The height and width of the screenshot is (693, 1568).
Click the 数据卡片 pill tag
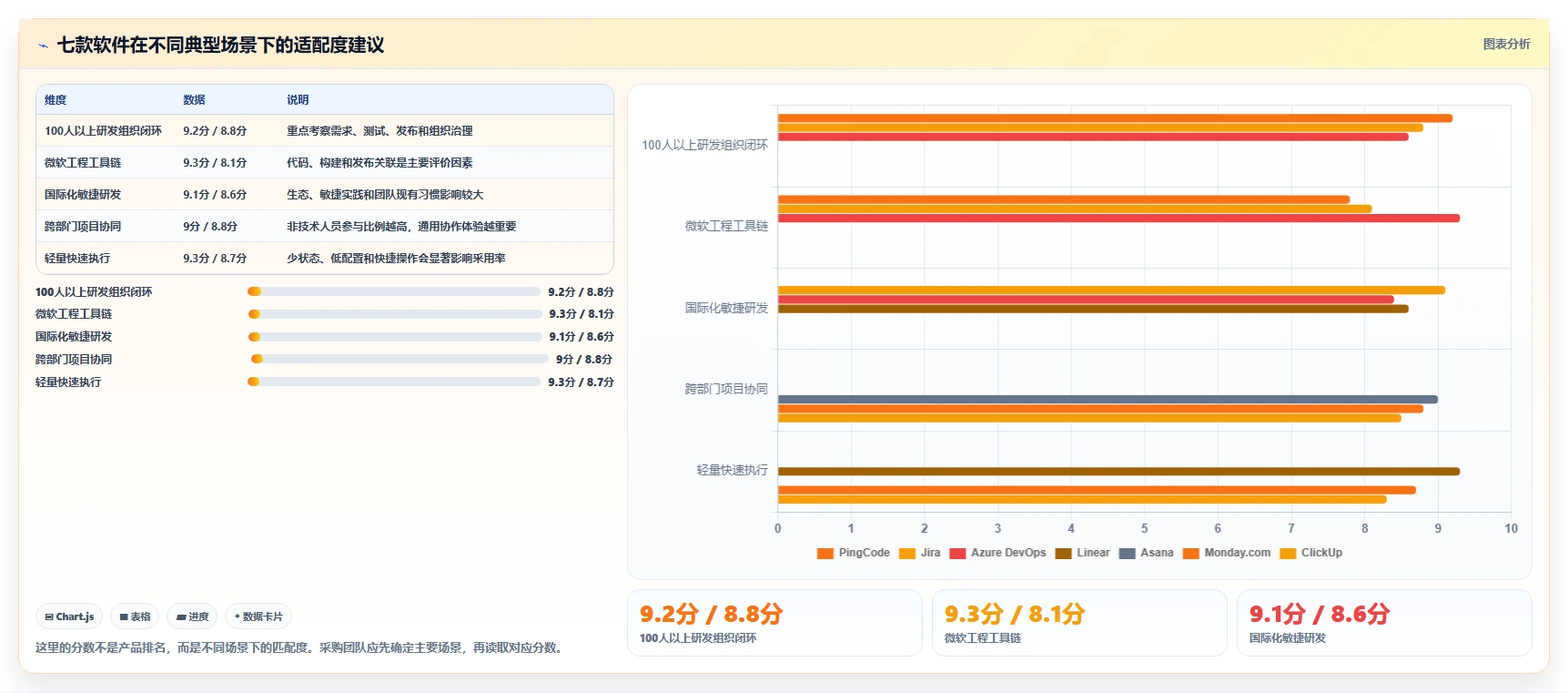click(x=258, y=617)
